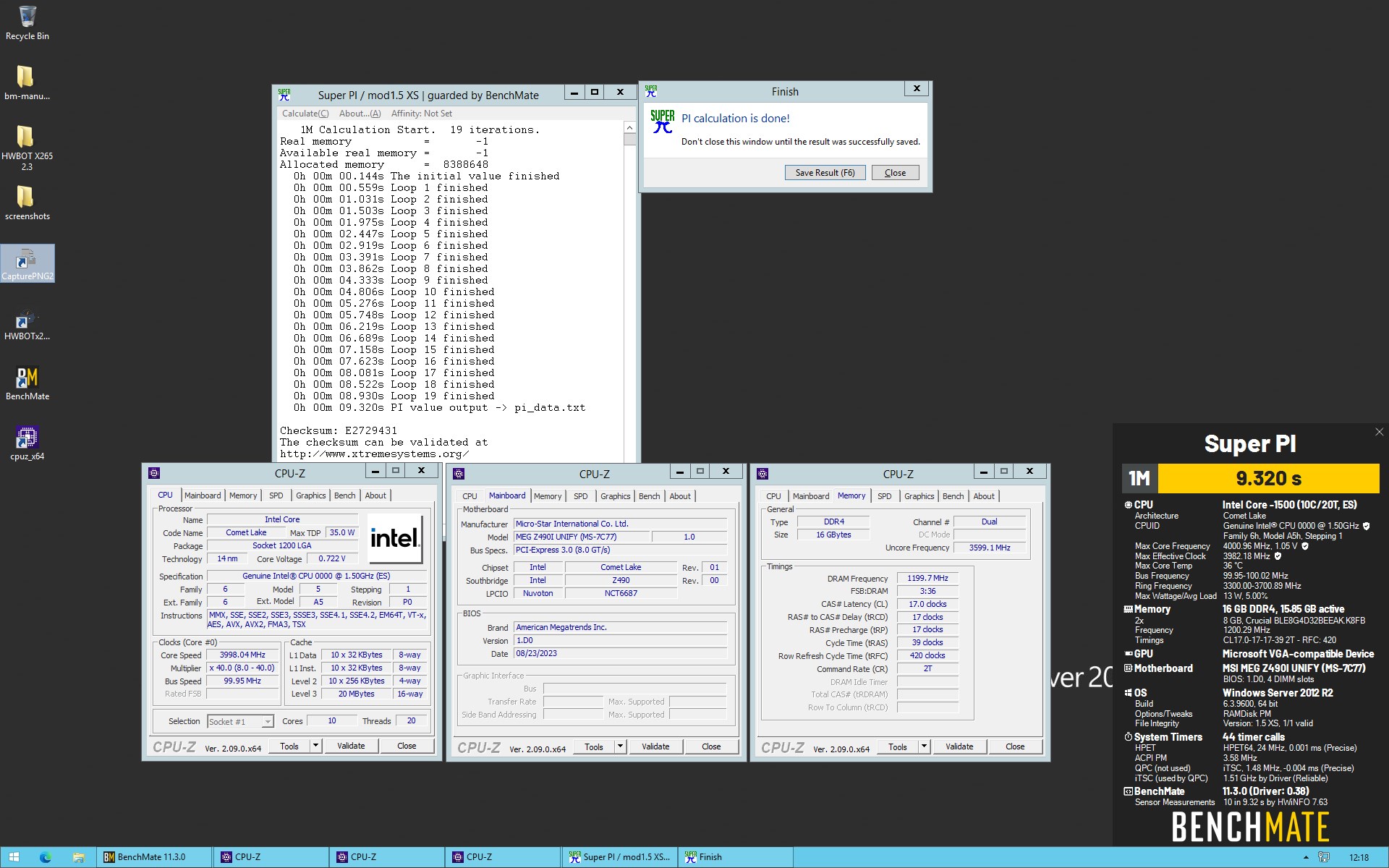Screen dimensions: 1389x868
Task: Click Close button in Finish dialog
Action: pos(895,173)
